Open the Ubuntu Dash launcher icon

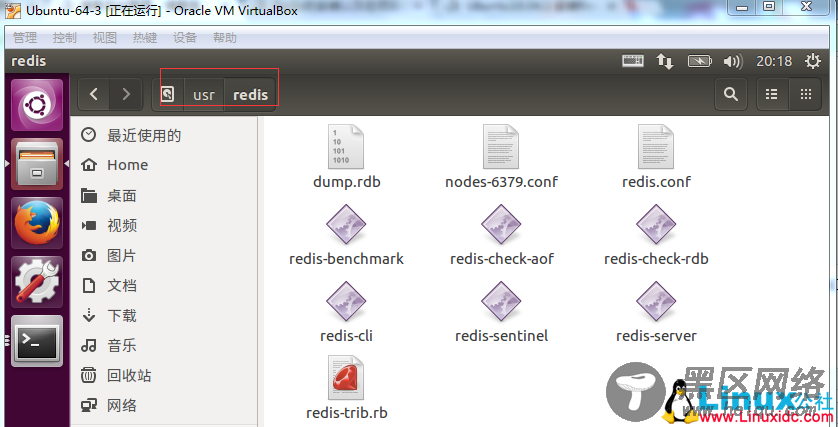(x=37, y=105)
